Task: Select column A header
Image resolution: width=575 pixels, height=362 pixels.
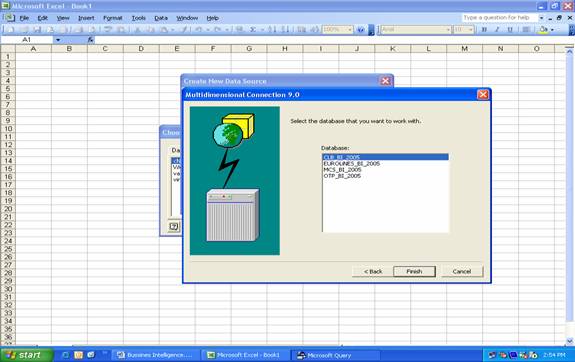Action: tap(33, 49)
